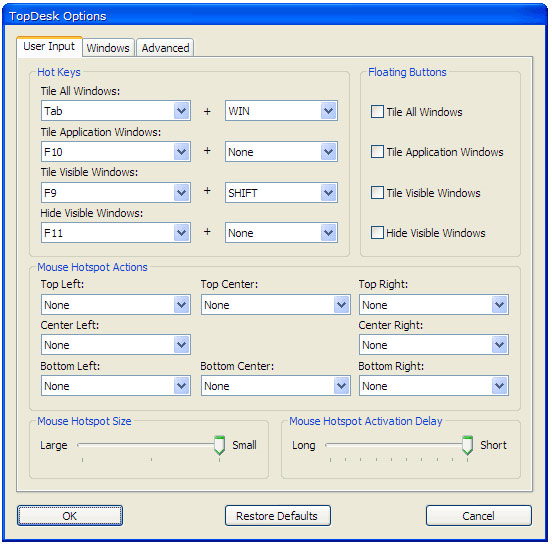Open the SHIFT modifier dropdown
The height and width of the screenshot is (544, 552).
click(x=281, y=193)
